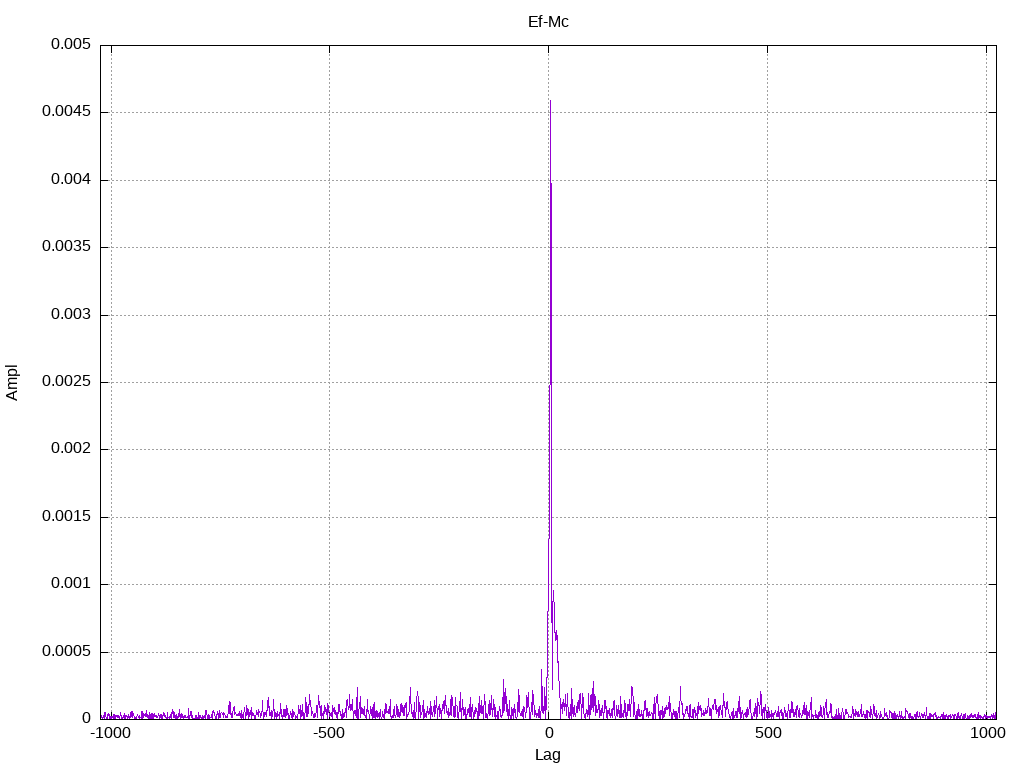Click the x-axis label "Lag"
This screenshot has width=1024, height=768.
(x=547, y=755)
